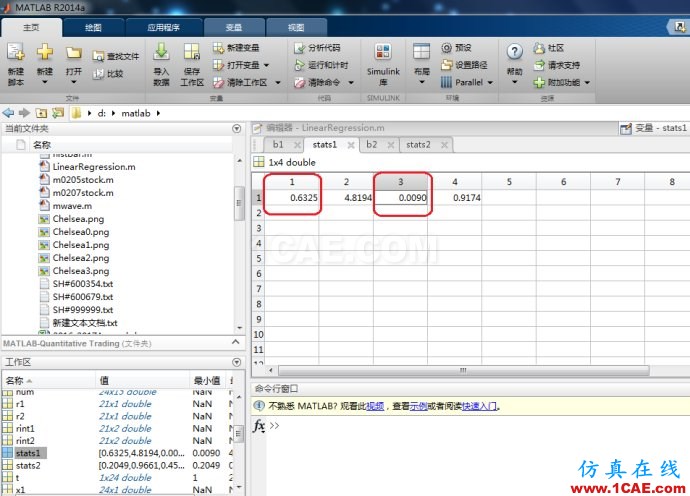Select LinearRegression.m in the file list
The width and height of the screenshot is (690, 496).
pos(94,167)
